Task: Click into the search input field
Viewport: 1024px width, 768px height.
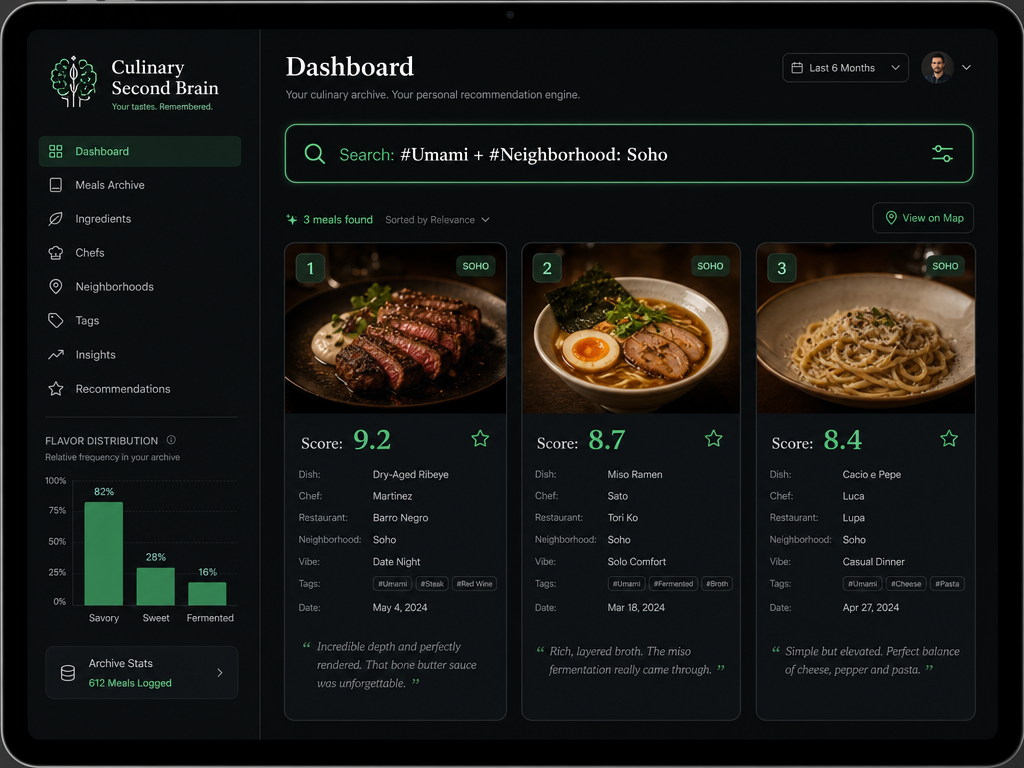Action: [x=629, y=154]
